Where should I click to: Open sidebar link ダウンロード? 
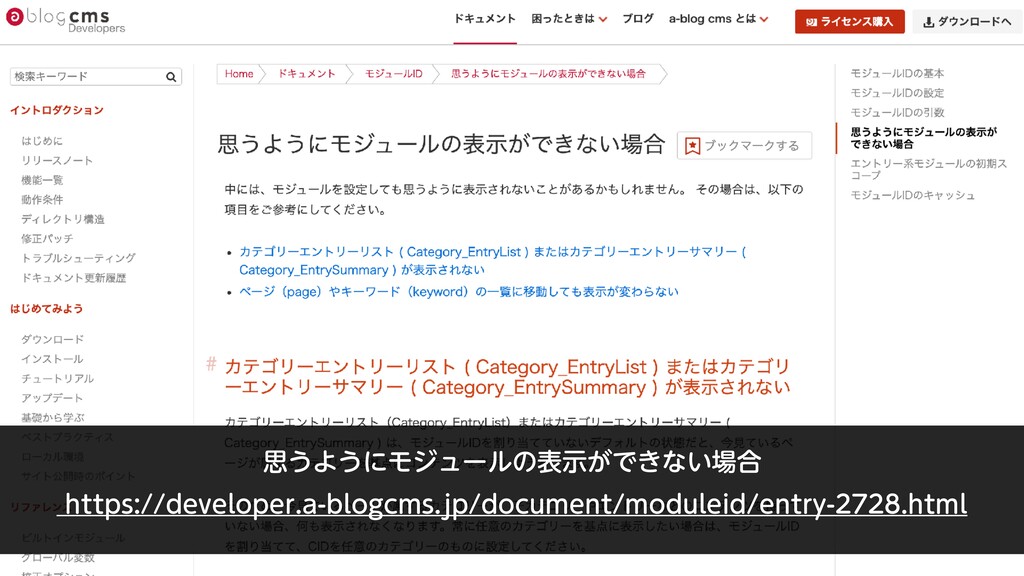tap(52, 340)
